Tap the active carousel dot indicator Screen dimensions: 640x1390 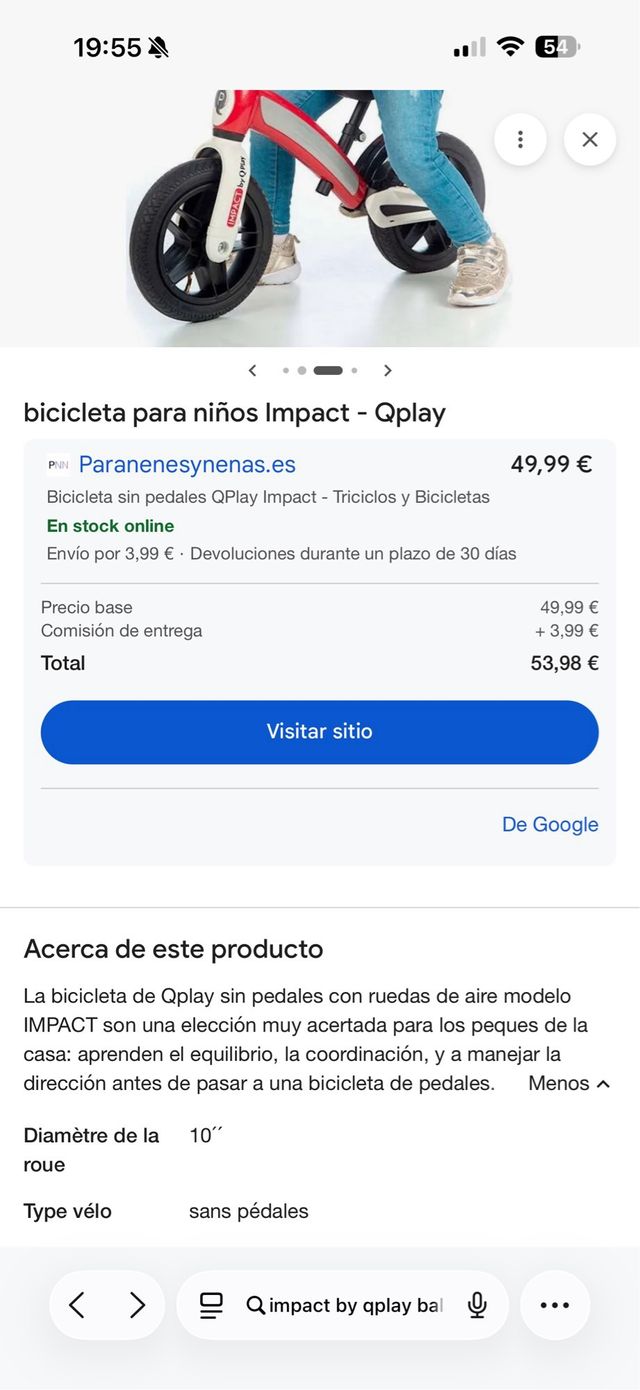click(326, 370)
